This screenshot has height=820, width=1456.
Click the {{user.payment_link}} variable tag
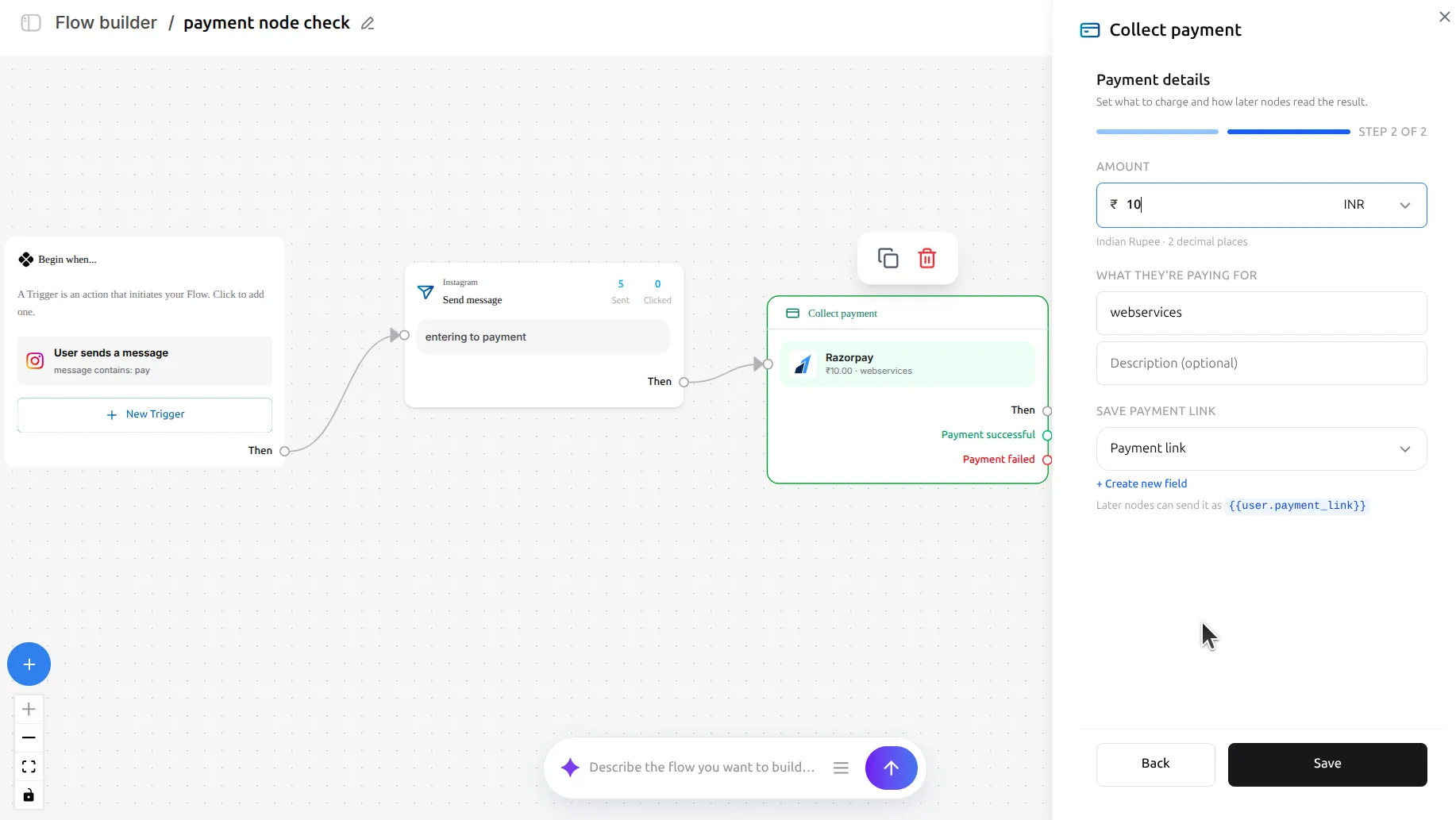click(x=1296, y=506)
